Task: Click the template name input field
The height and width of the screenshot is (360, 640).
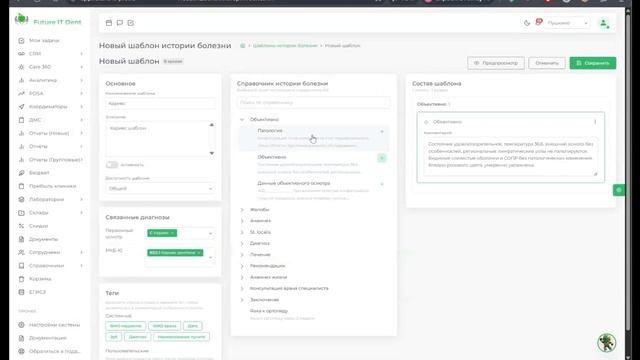Action: point(160,104)
